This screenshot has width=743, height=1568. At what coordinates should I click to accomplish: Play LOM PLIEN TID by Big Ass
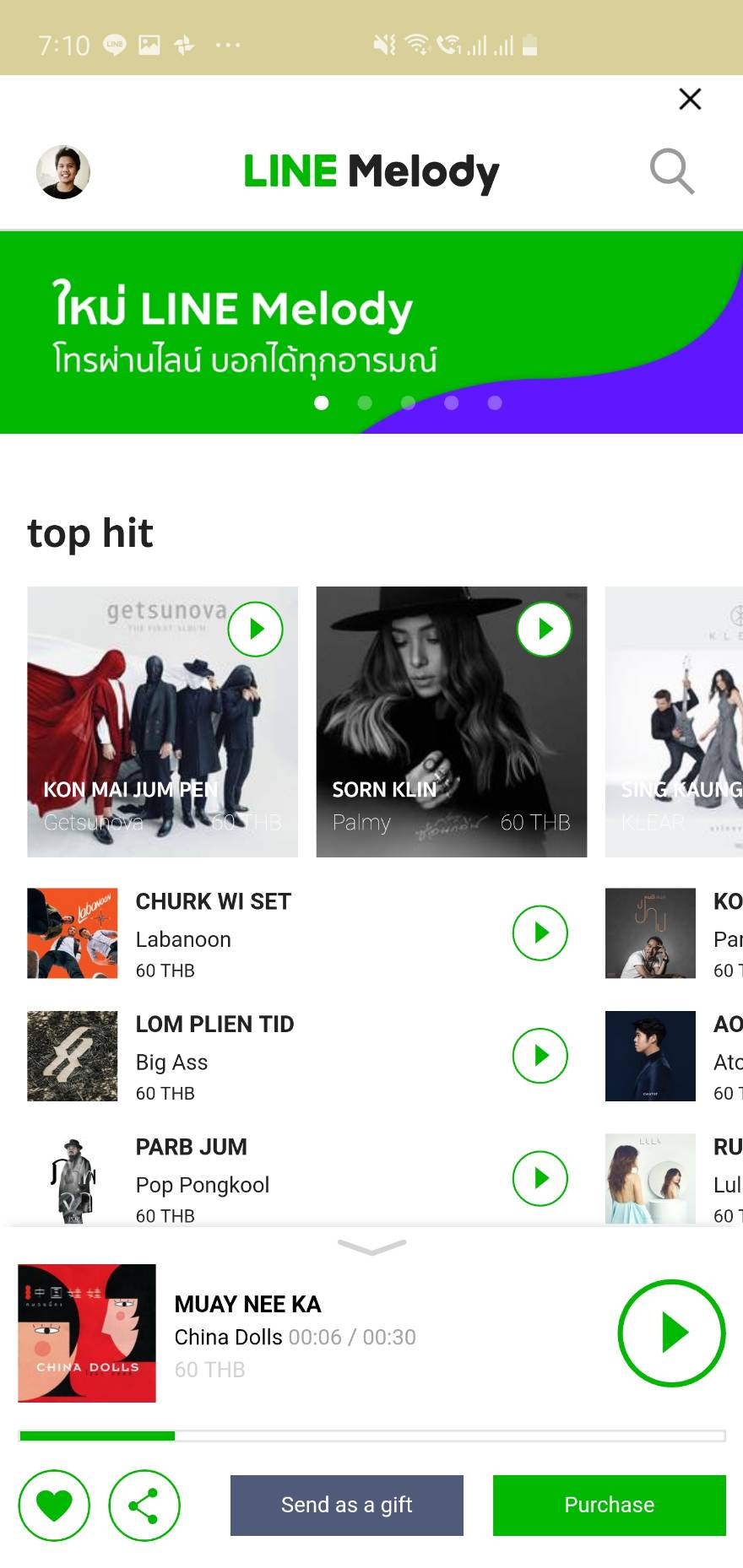coord(540,1055)
